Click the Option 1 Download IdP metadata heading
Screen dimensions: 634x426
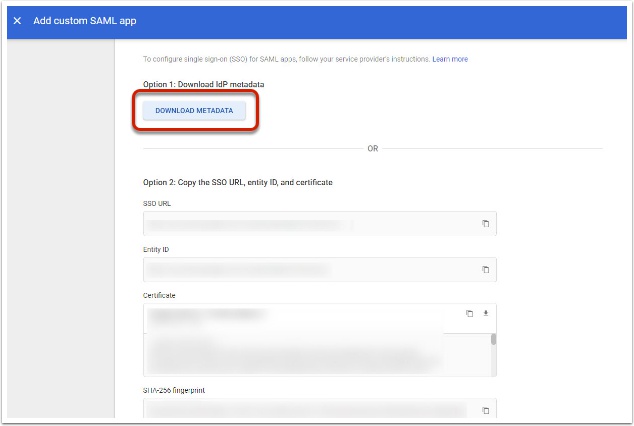pos(196,83)
